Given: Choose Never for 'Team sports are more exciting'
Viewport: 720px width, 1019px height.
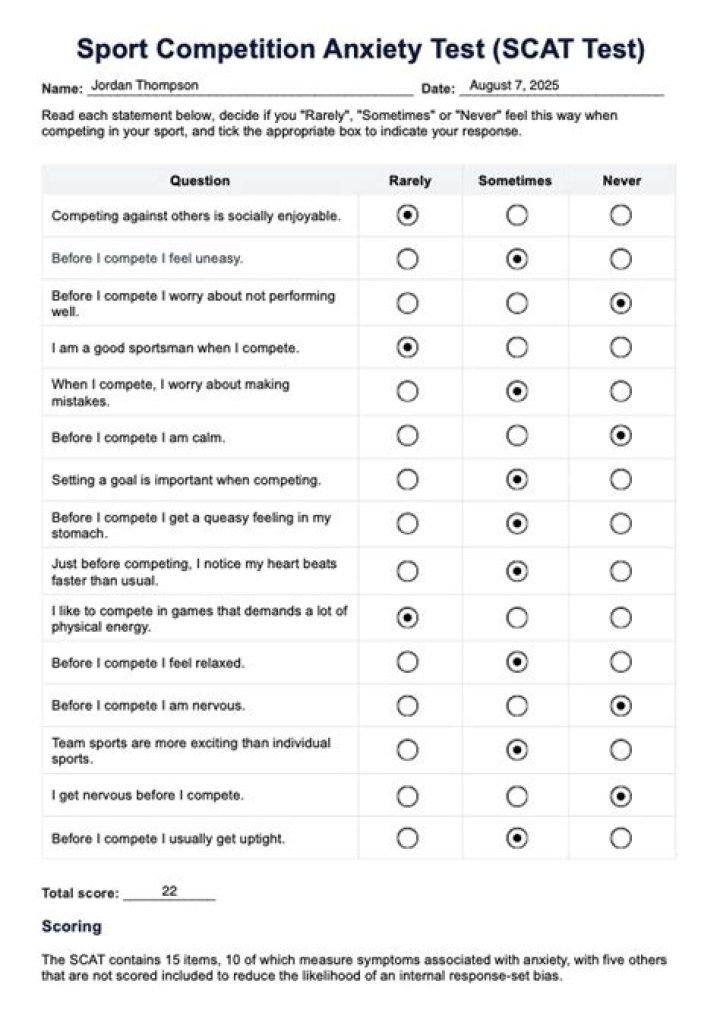Looking at the screenshot, I should pyautogui.click(x=621, y=750).
